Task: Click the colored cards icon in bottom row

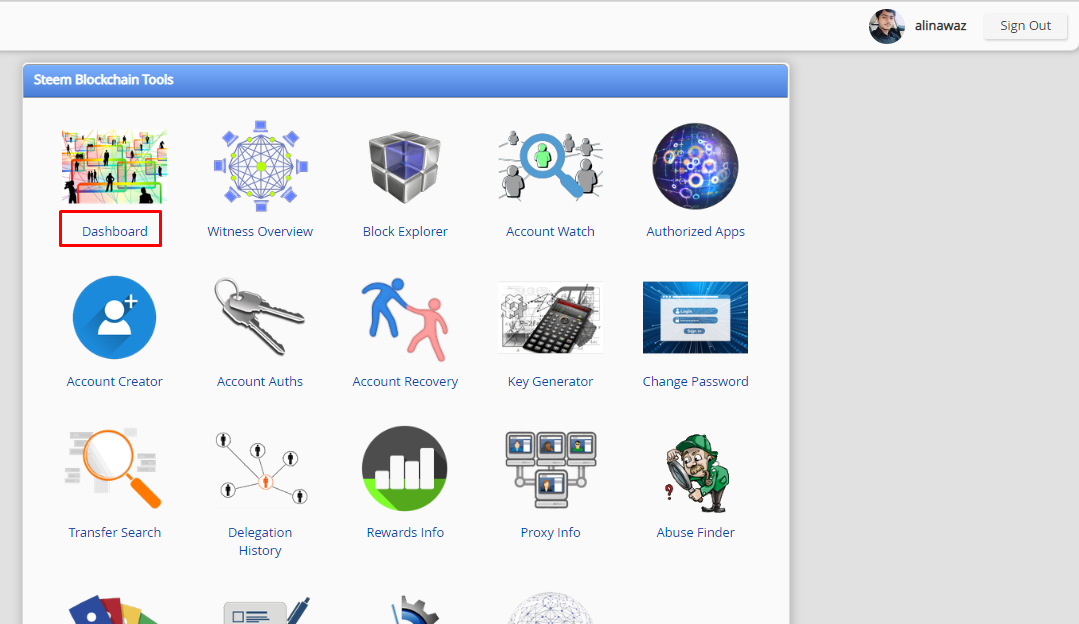Action: point(114,610)
